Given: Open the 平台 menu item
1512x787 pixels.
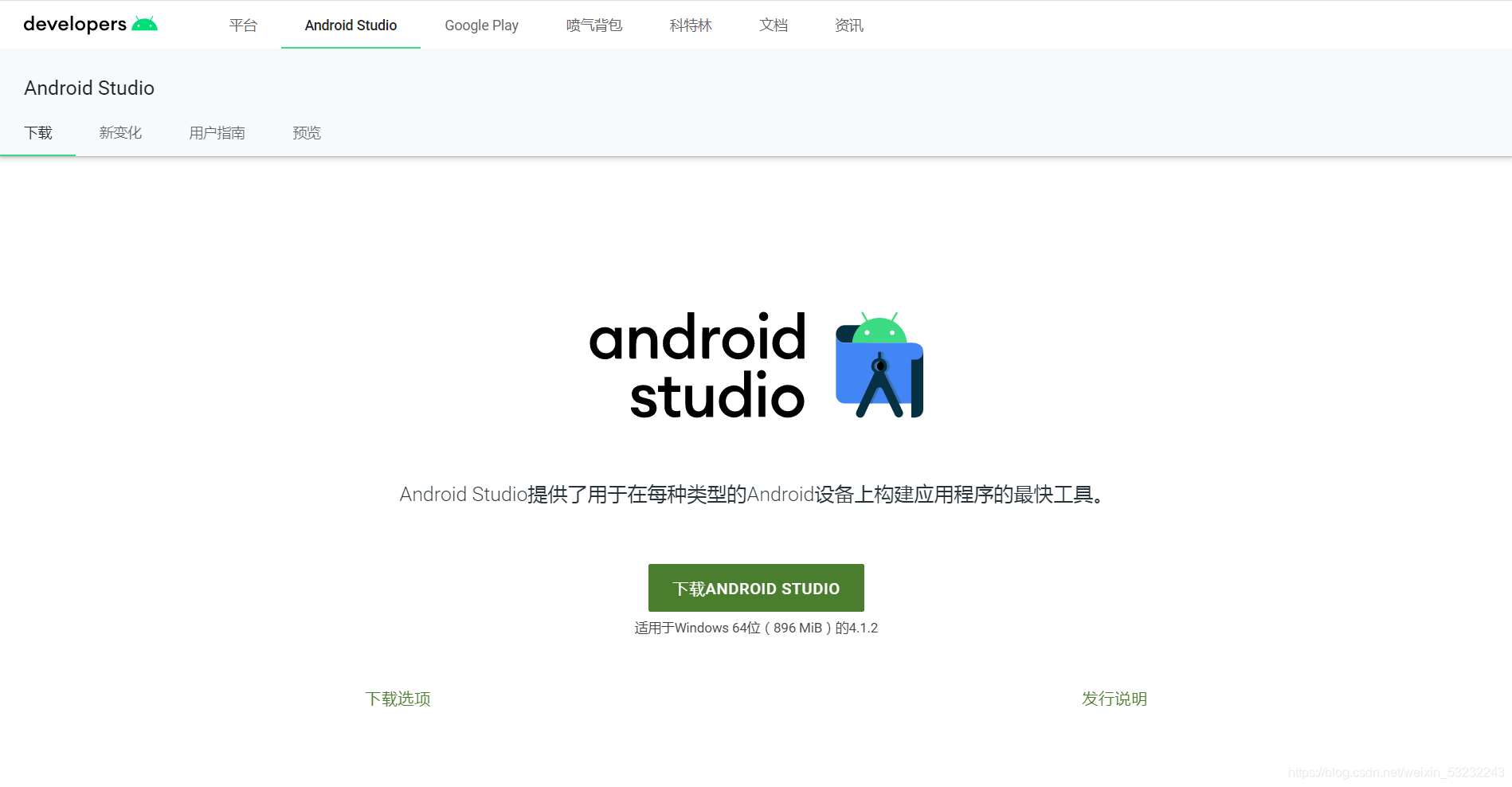Looking at the screenshot, I should click(x=243, y=25).
